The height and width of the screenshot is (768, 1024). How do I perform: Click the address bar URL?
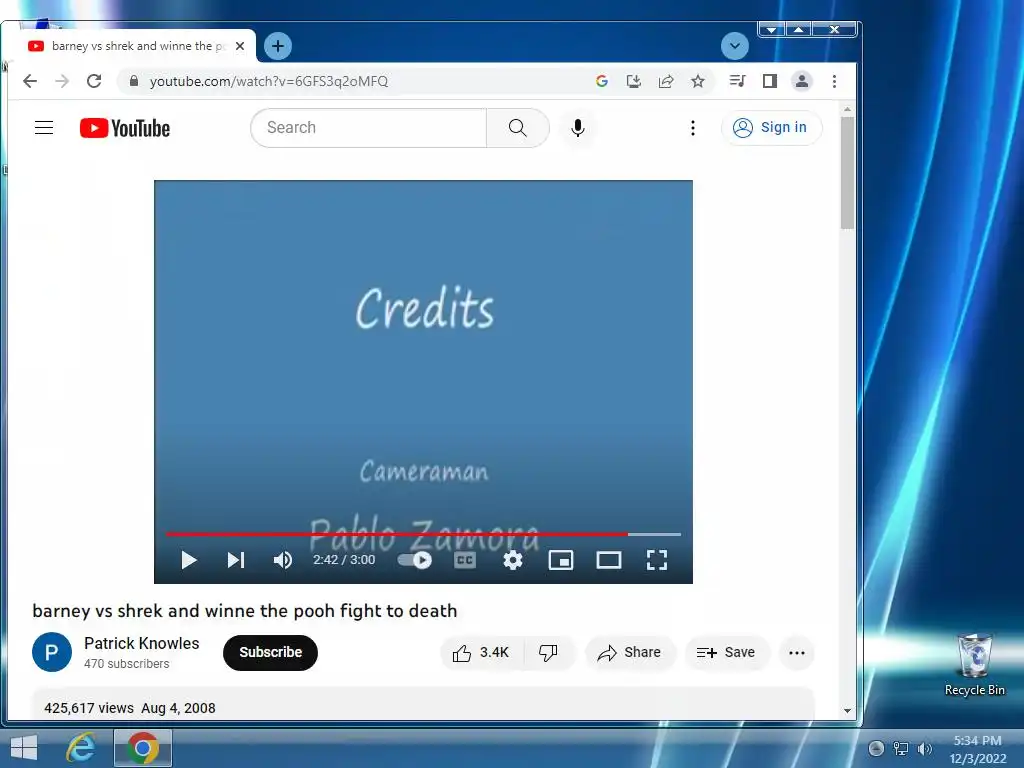coord(268,81)
